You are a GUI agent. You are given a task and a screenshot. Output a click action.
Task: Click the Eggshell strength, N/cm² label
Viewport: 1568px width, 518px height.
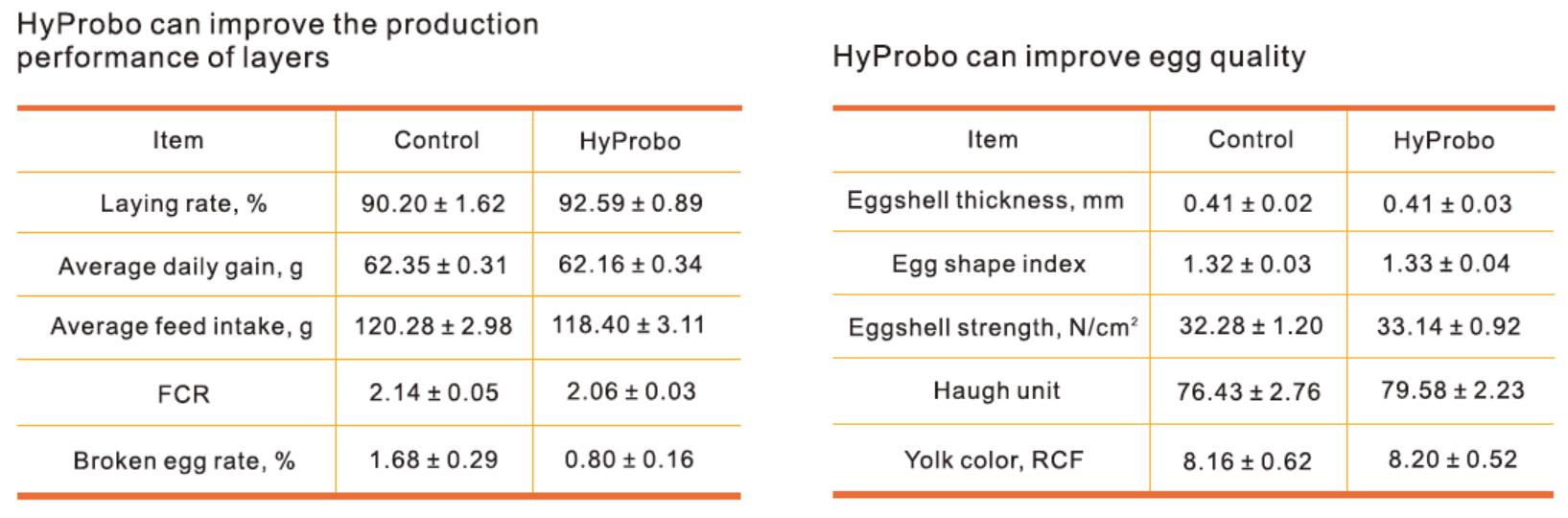pyautogui.click(x=993, y=328)
